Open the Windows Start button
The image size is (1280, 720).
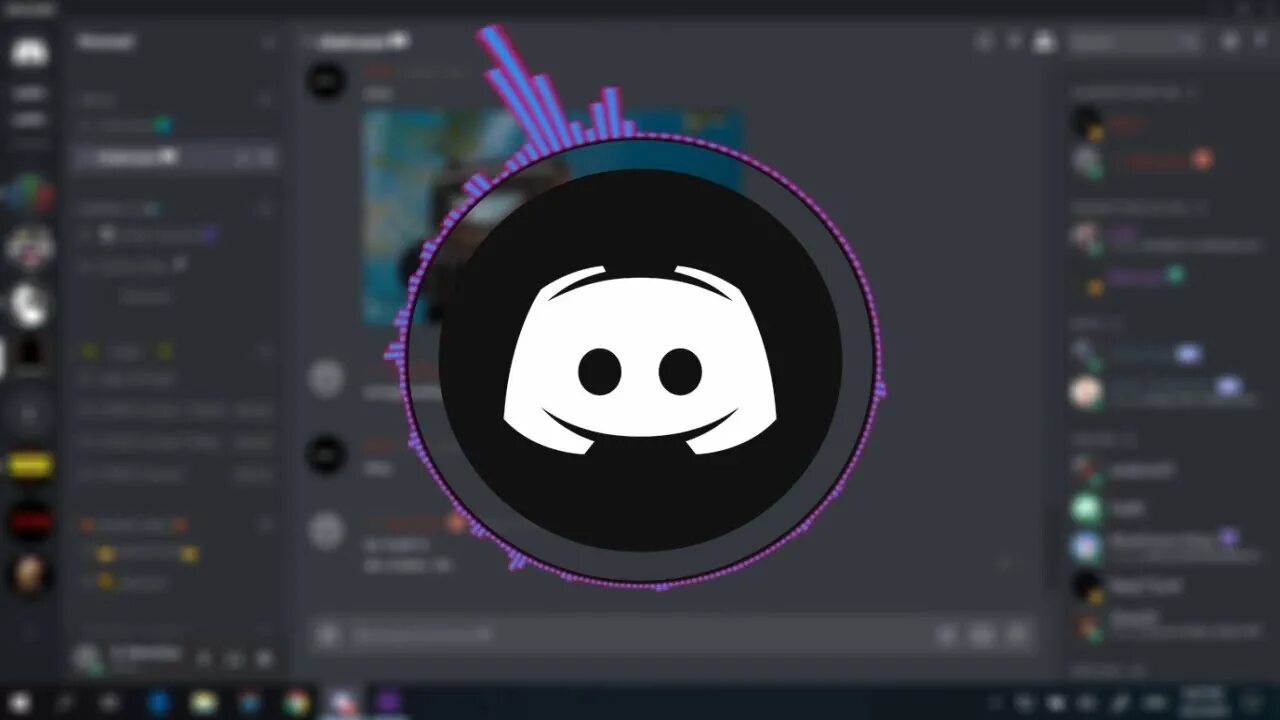coord(20,702)
